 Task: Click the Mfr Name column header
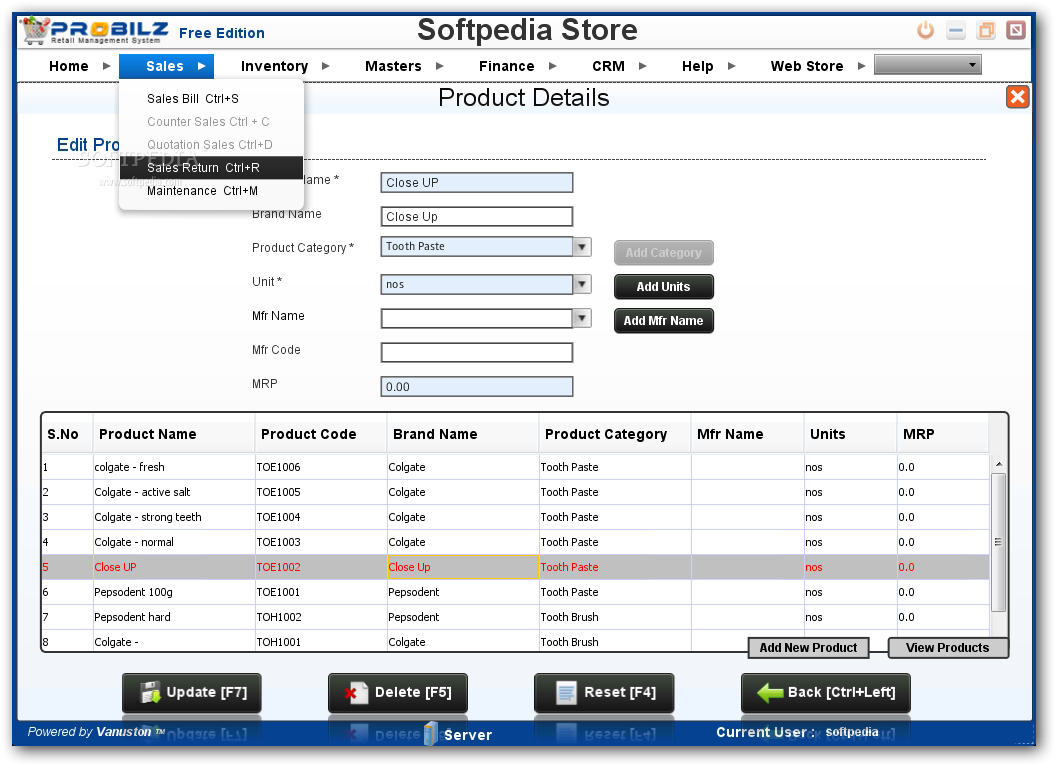[x=748, y=434]
